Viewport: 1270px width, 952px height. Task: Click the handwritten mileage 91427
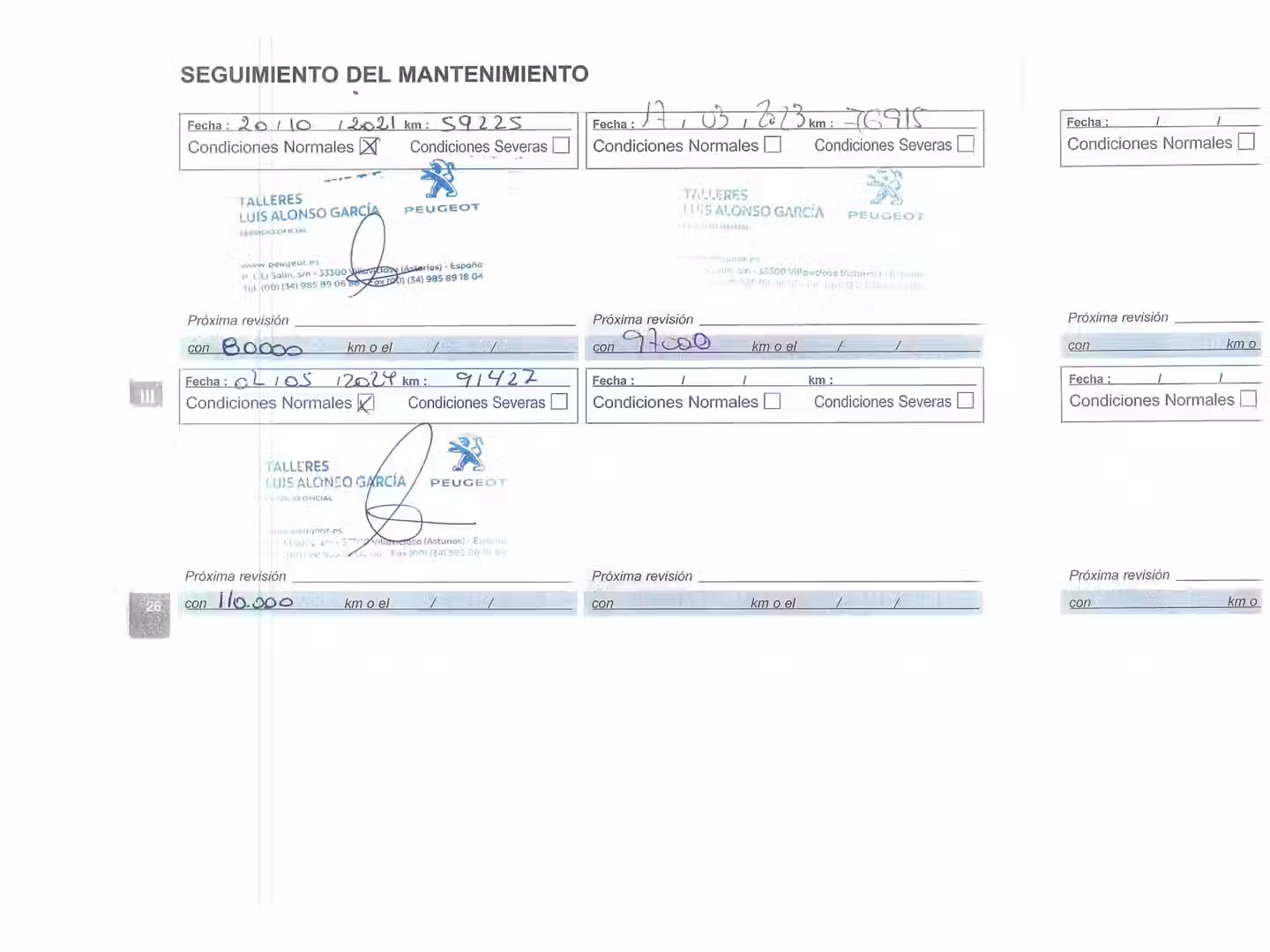pos(496,378)
